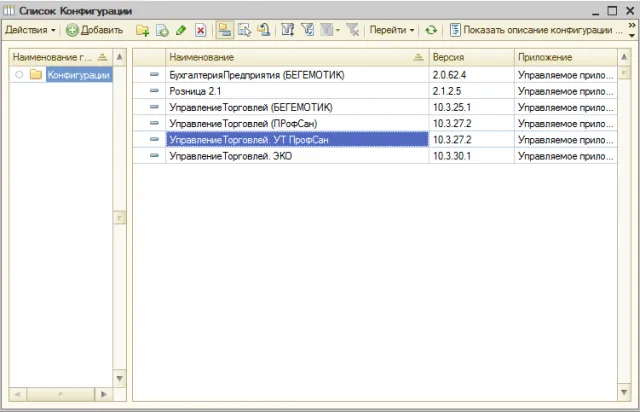Select row УправлениеТорговлей. ЭКО
The width and height of the screenshot is (640, 412).
[x=375, y=156]
